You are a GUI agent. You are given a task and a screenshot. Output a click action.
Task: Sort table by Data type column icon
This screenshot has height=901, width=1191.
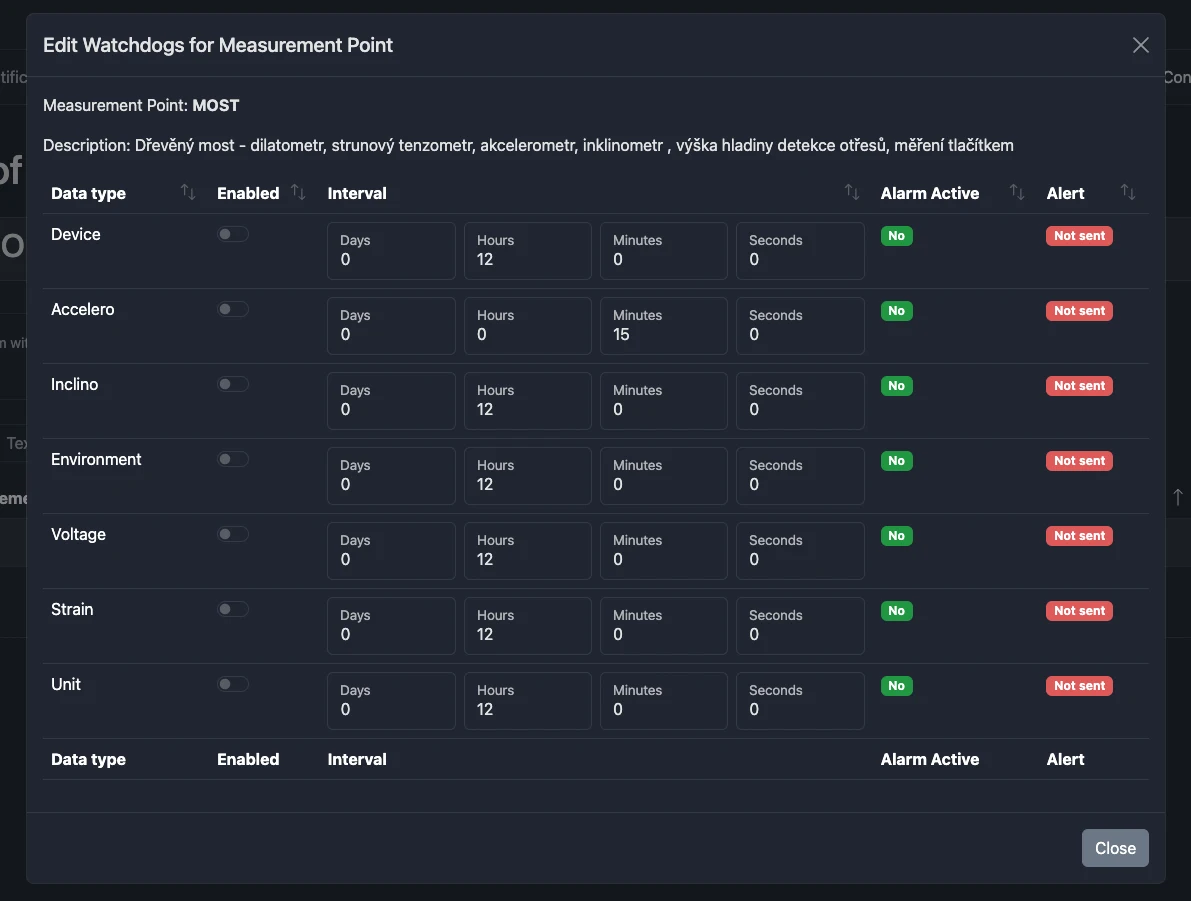187,192
